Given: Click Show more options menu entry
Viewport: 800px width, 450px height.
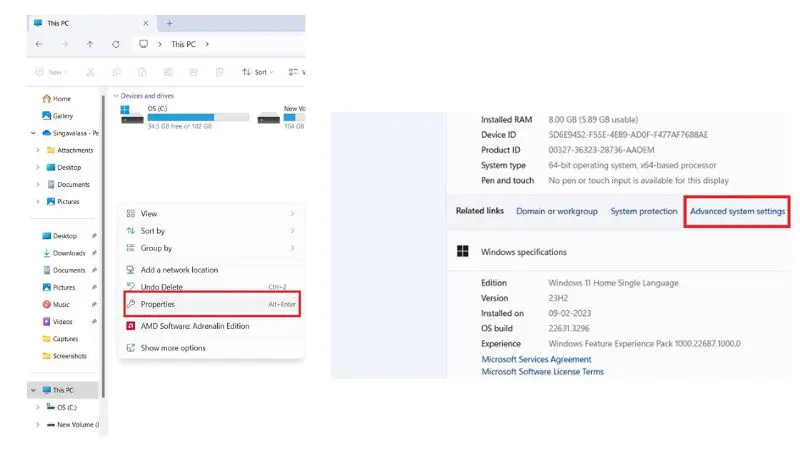Looking at the screenshot, I should [173, 348].
